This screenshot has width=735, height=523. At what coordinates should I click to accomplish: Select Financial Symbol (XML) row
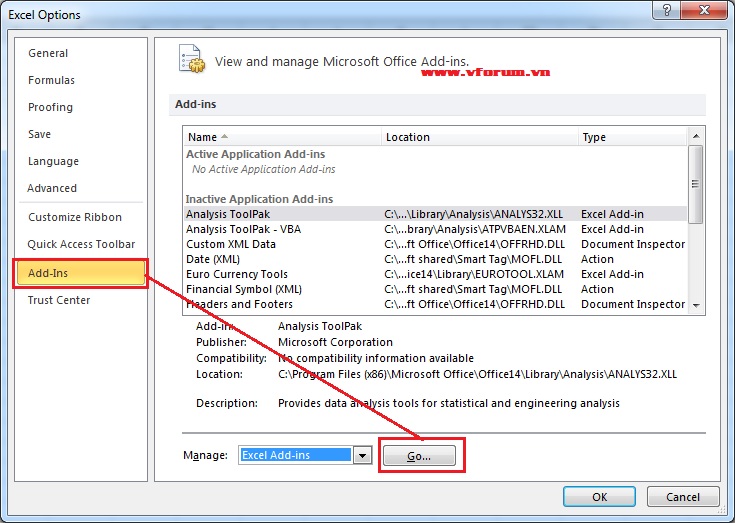(x=435, y=289)
